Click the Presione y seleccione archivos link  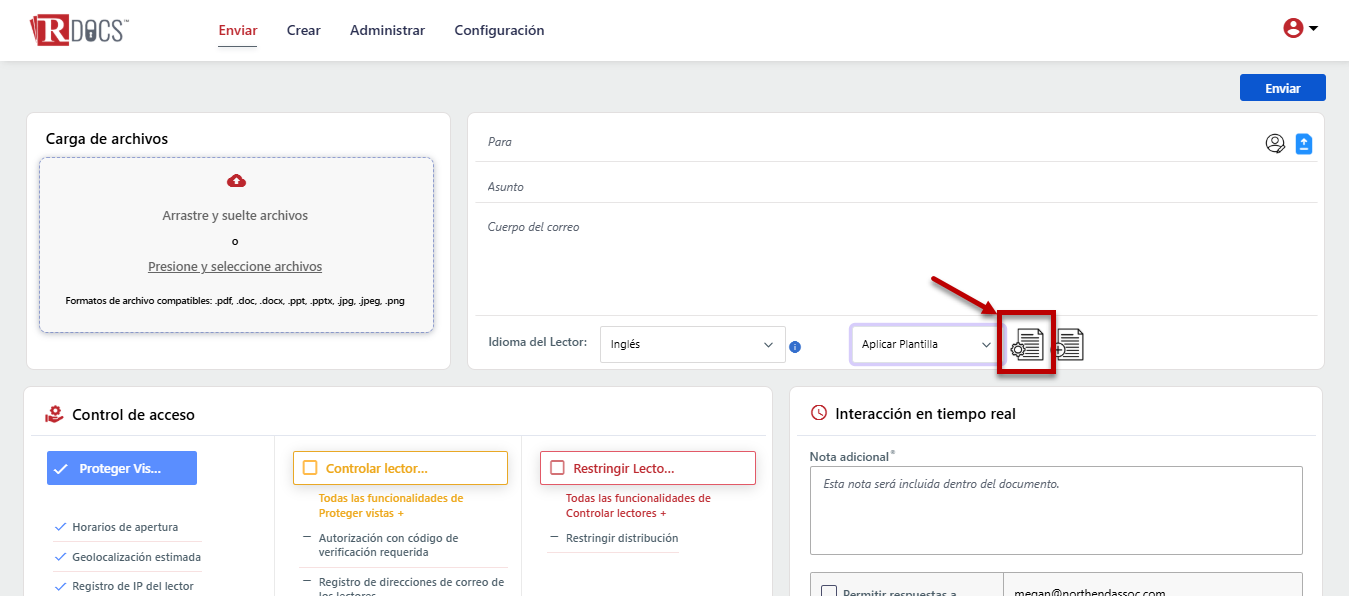(x=235, y=267)
